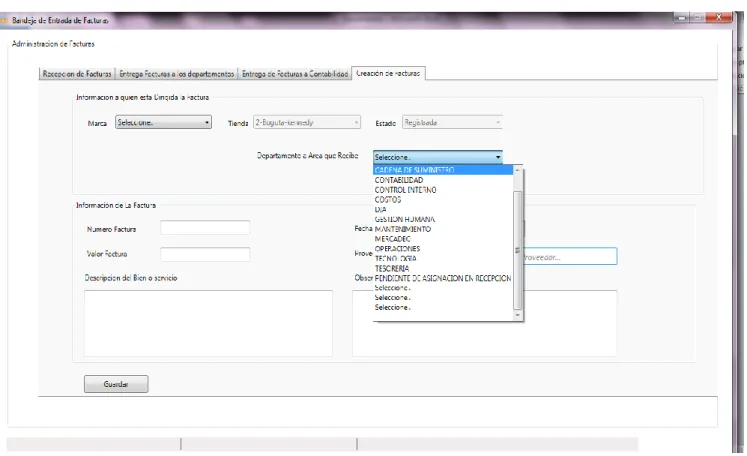Select MERCADEO department option
The width and height of the screenshot is (747, 456).
pyautogui.click(x=443, y=239)
